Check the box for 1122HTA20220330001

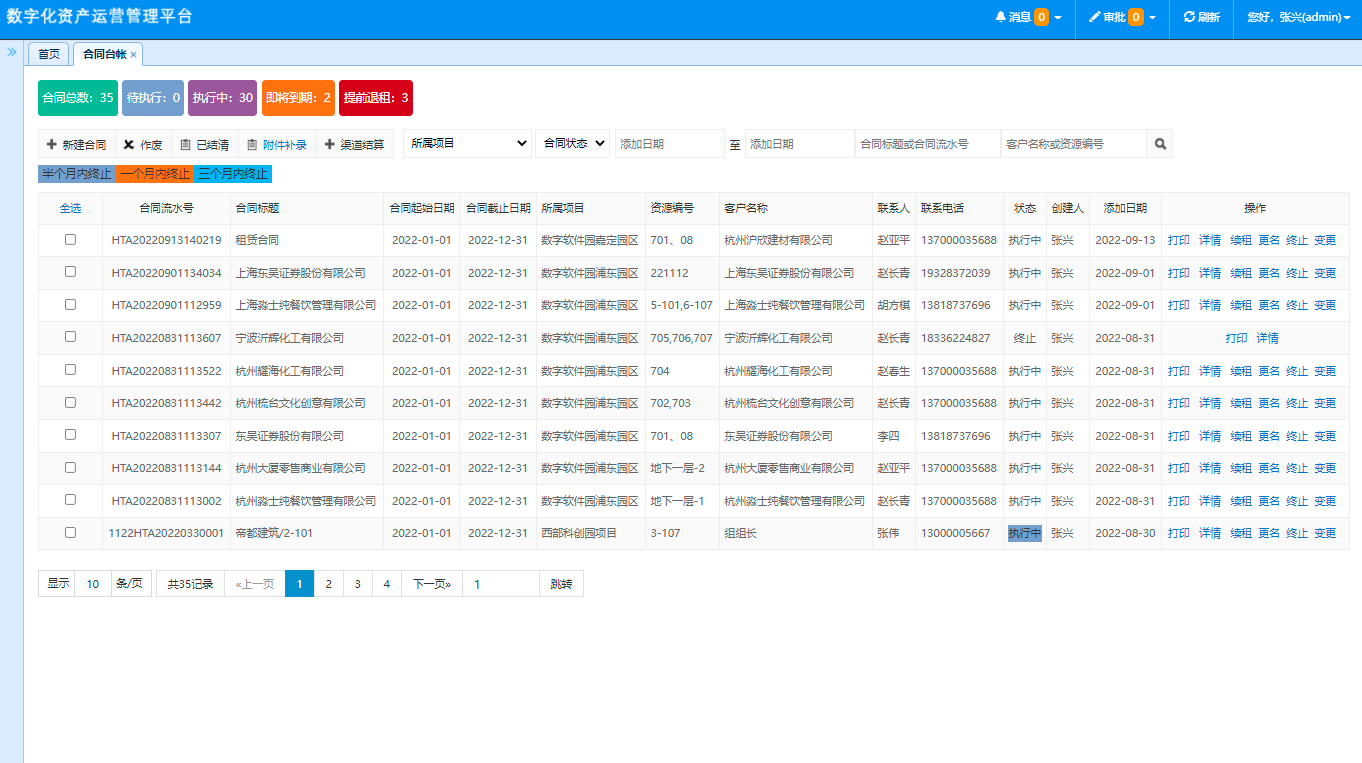coord(70,532)
